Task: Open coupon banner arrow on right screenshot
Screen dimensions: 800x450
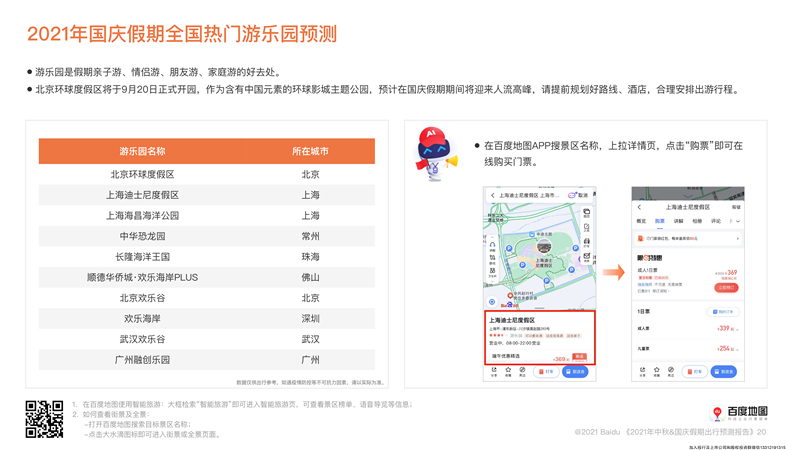Action: [738, 238]
